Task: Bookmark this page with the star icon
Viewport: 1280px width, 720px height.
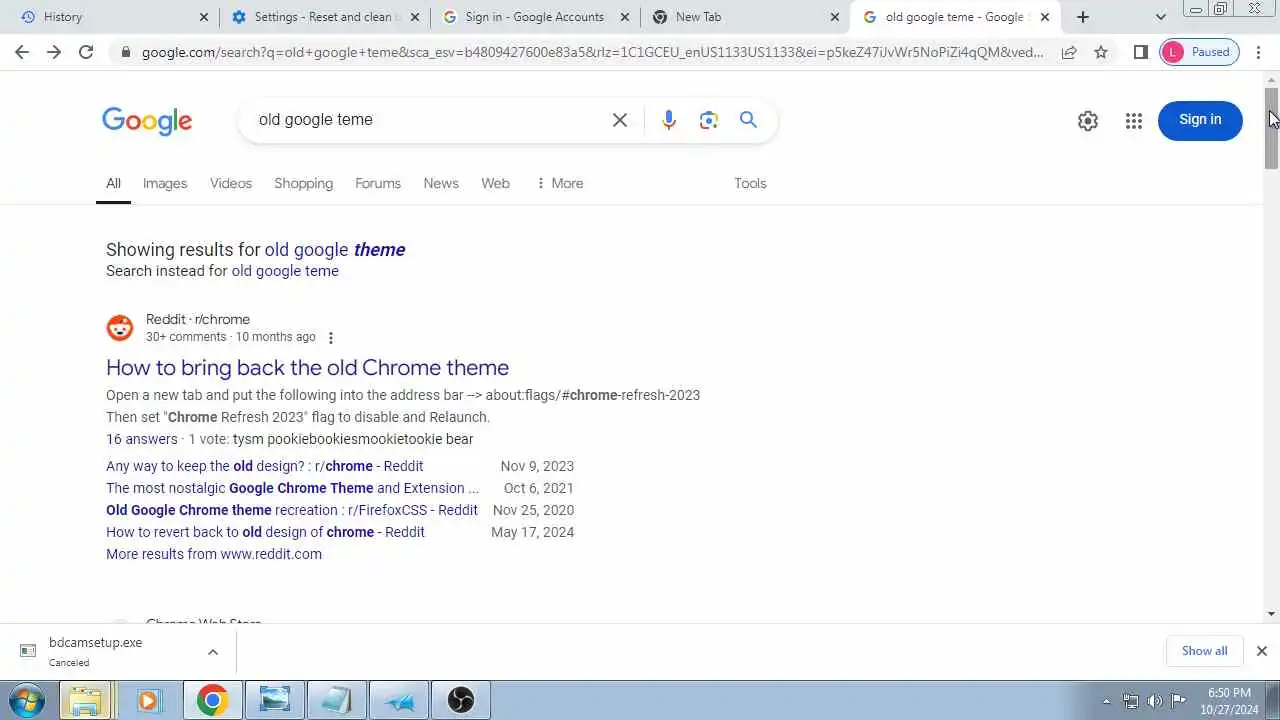Action: coord(1101,52)
